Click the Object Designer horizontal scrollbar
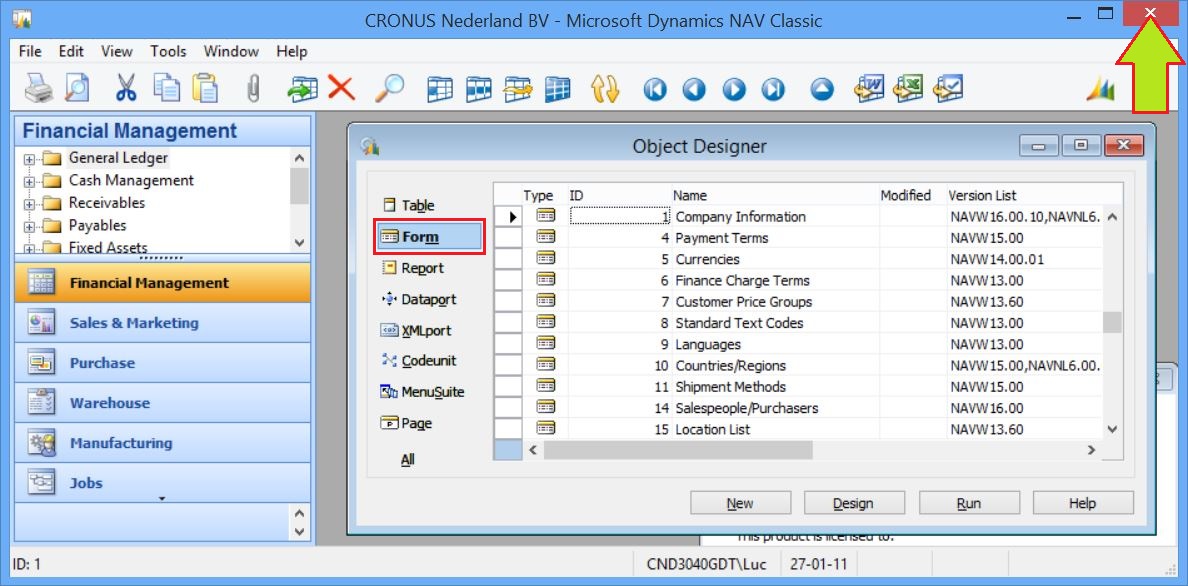This screenshot has width=1188, height=586. [x=677, y=450]
